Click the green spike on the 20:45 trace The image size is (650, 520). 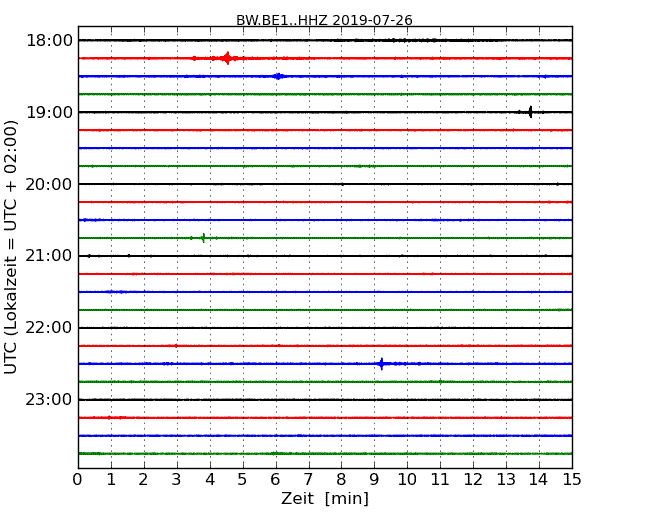[203, 238]
